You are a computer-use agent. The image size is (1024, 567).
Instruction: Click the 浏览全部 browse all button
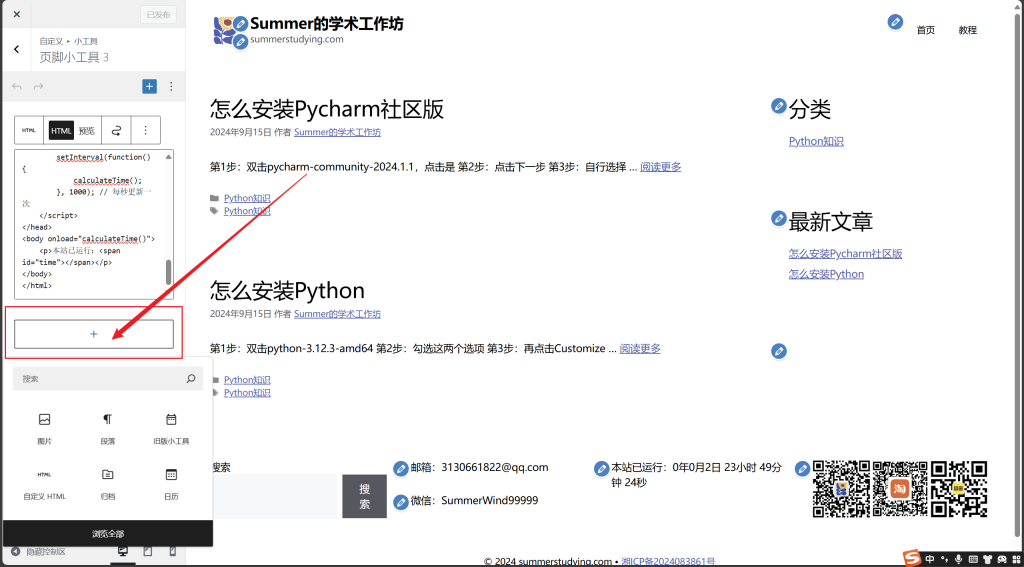click(107, 533)
